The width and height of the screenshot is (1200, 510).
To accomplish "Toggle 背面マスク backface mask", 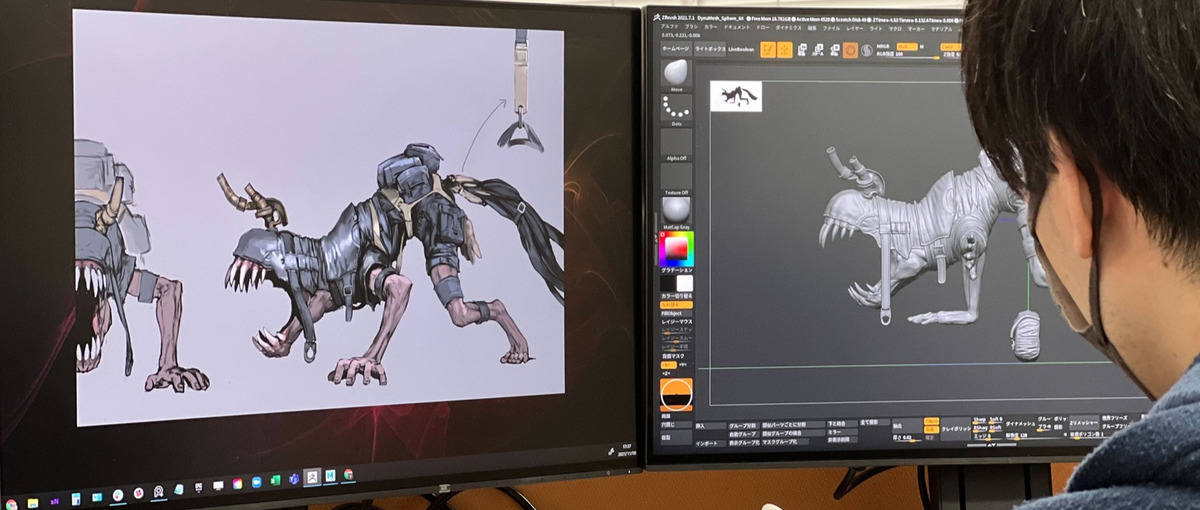I will coord(673,355).
